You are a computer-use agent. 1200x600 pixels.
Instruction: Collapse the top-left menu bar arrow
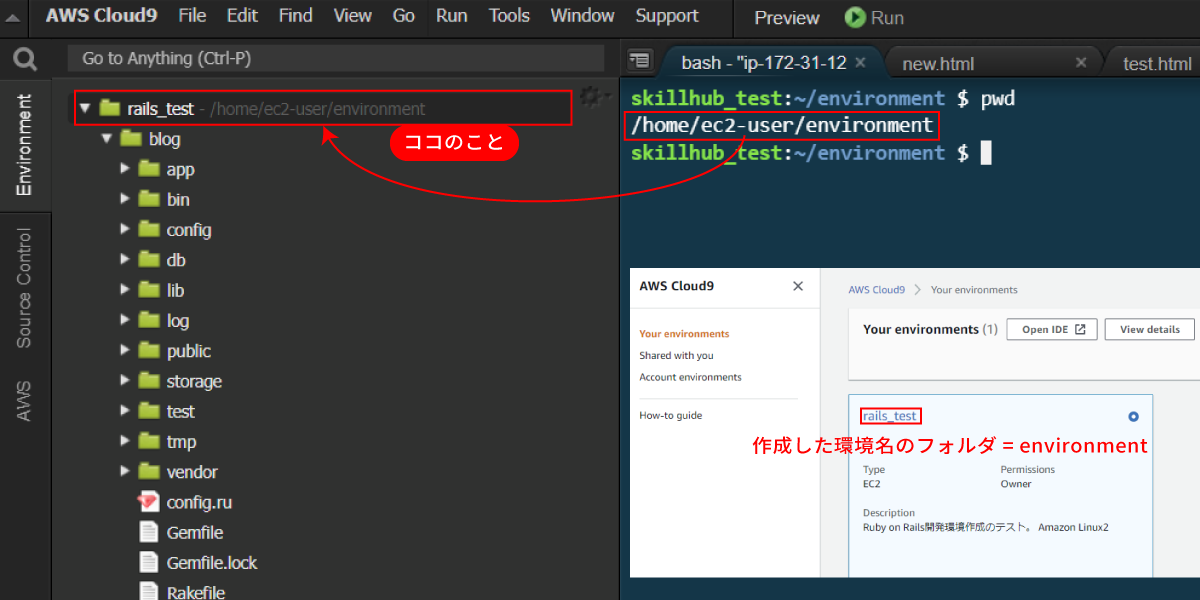13,17
